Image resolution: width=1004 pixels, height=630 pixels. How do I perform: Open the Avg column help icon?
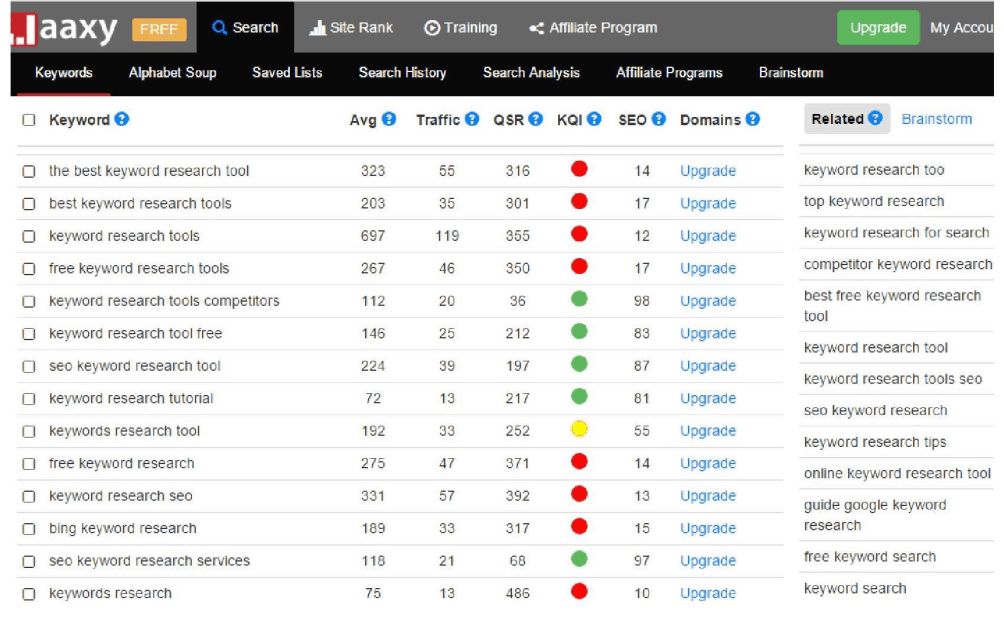point(389,119)
